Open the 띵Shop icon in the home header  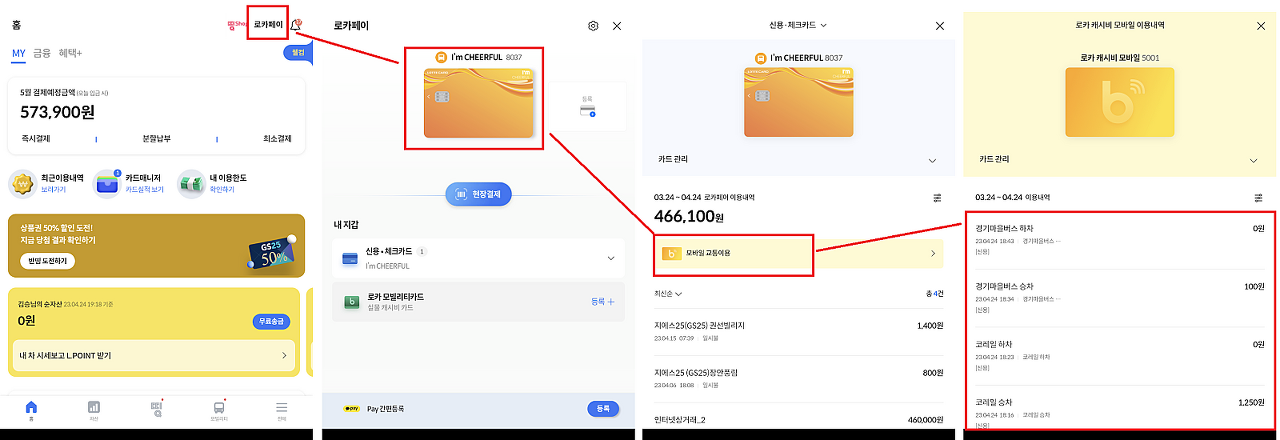click(x=238, y=24)
